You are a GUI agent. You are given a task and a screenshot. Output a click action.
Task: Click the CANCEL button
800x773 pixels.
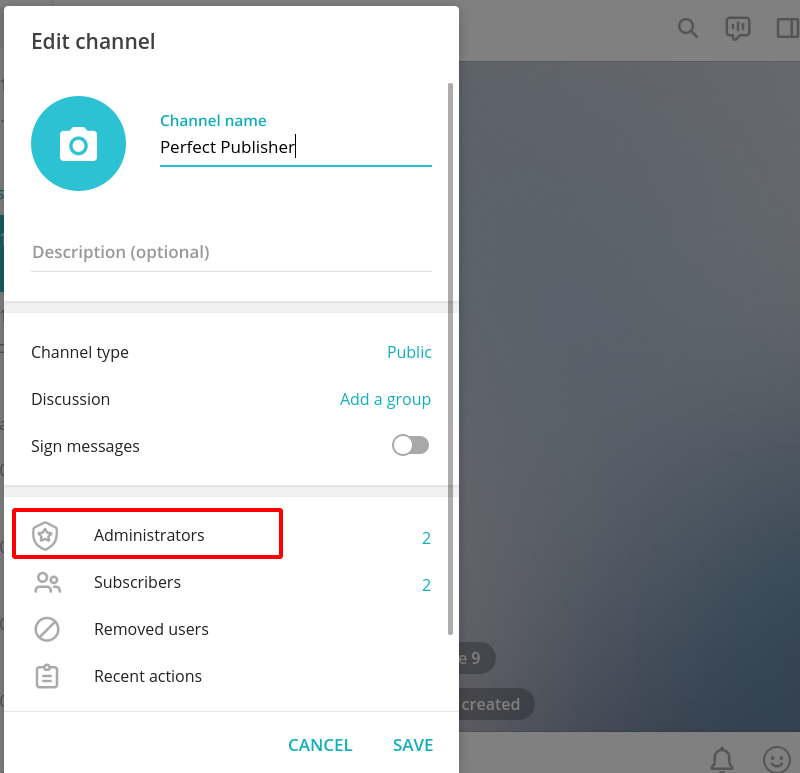coord(320,745)
